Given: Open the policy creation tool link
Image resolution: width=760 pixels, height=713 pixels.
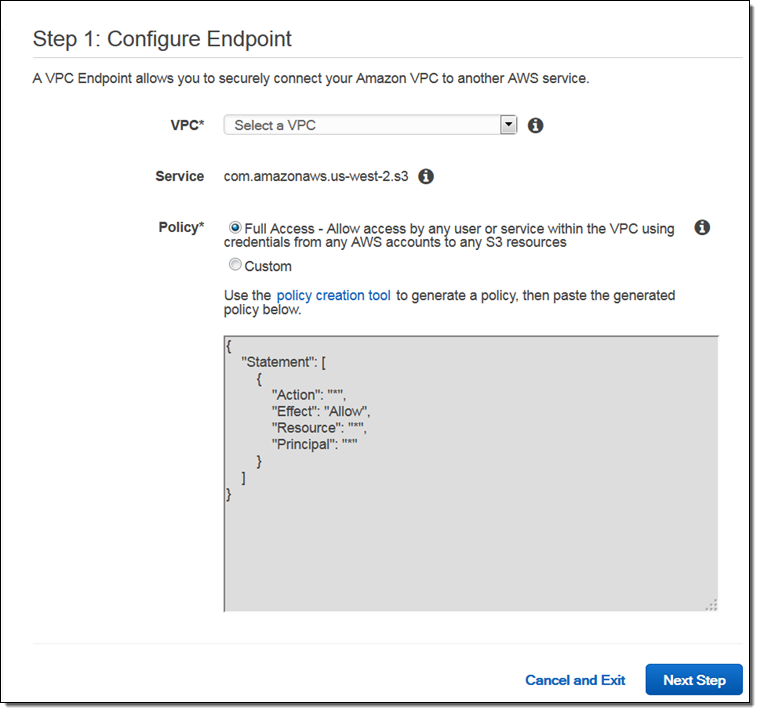Looking at the screenshot, I should coord(333,295).
